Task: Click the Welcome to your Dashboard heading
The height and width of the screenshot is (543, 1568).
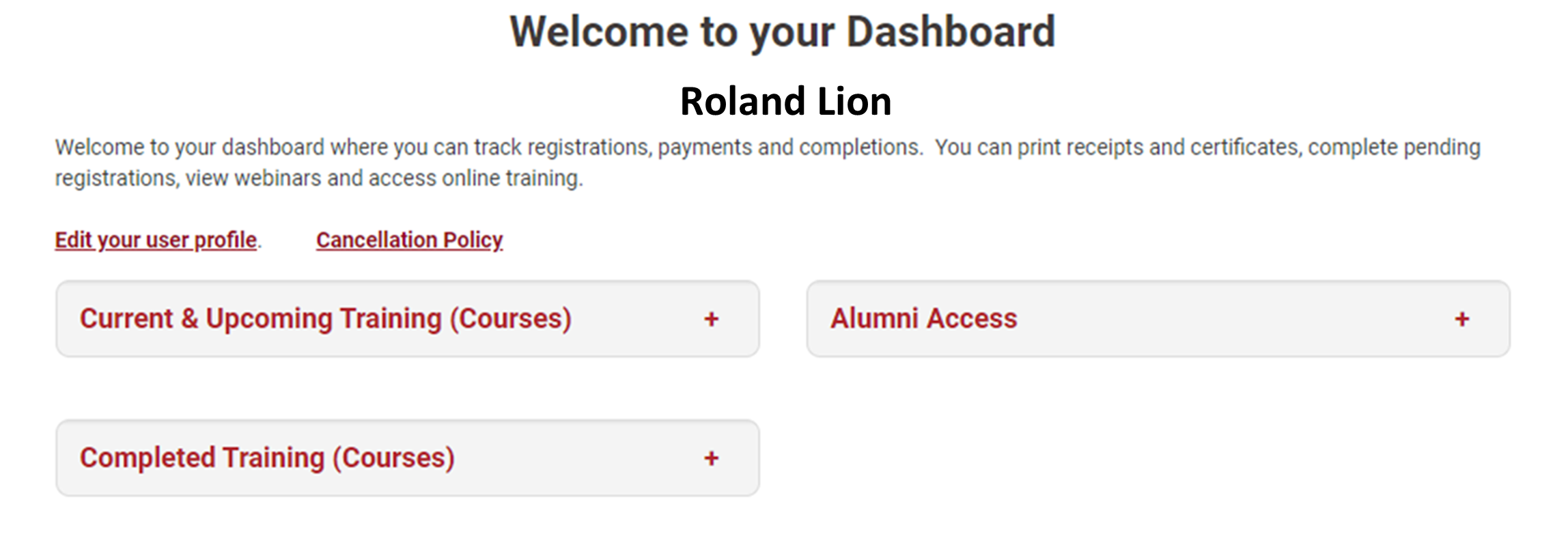Action: (x=783, y=32)
